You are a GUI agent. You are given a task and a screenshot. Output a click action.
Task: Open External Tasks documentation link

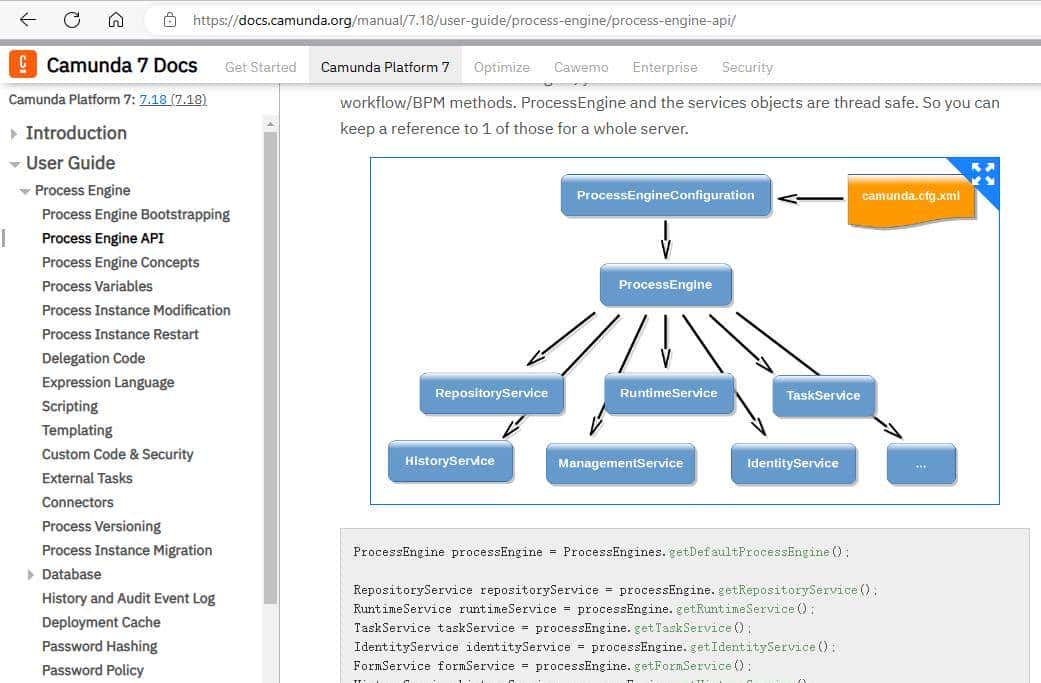(87, 478)
